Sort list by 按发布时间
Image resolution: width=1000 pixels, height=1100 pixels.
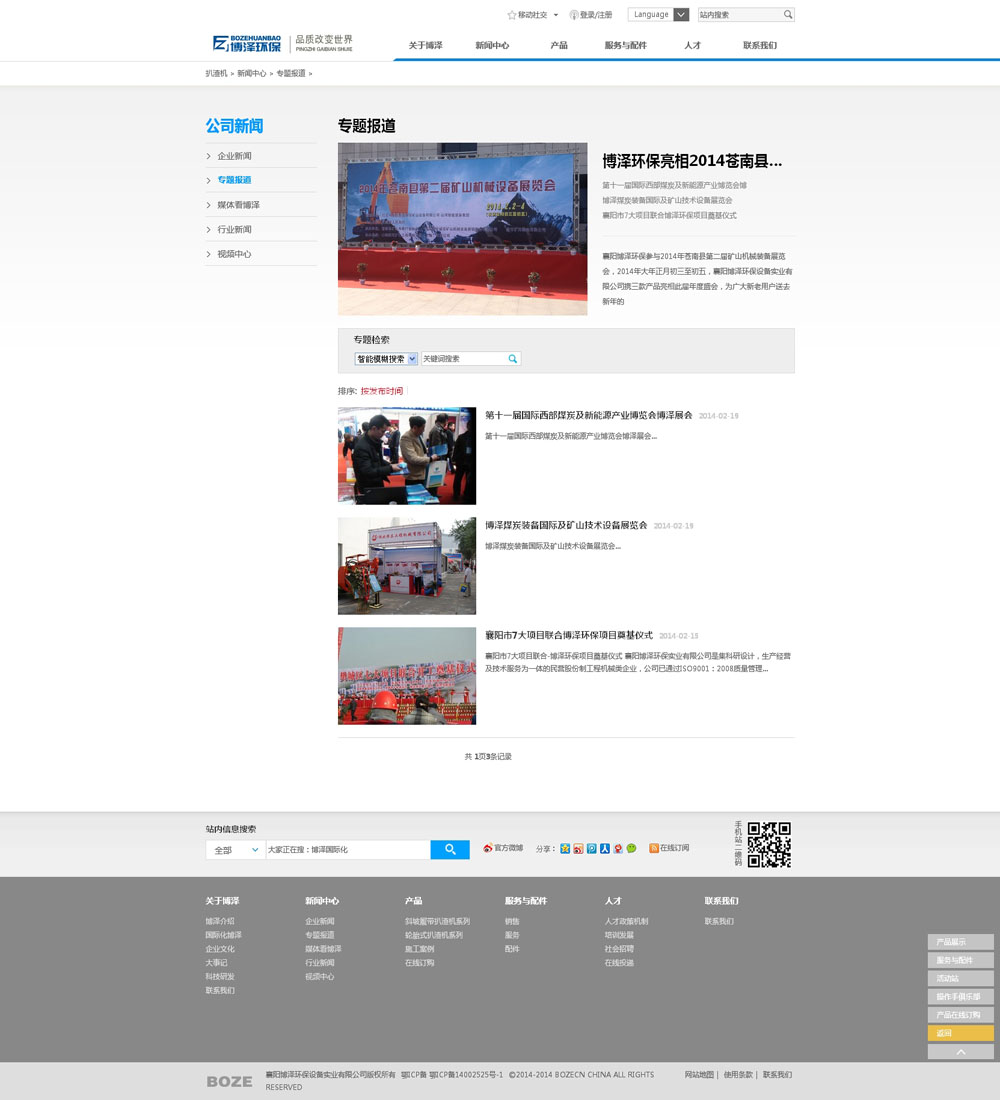[382, 391]
